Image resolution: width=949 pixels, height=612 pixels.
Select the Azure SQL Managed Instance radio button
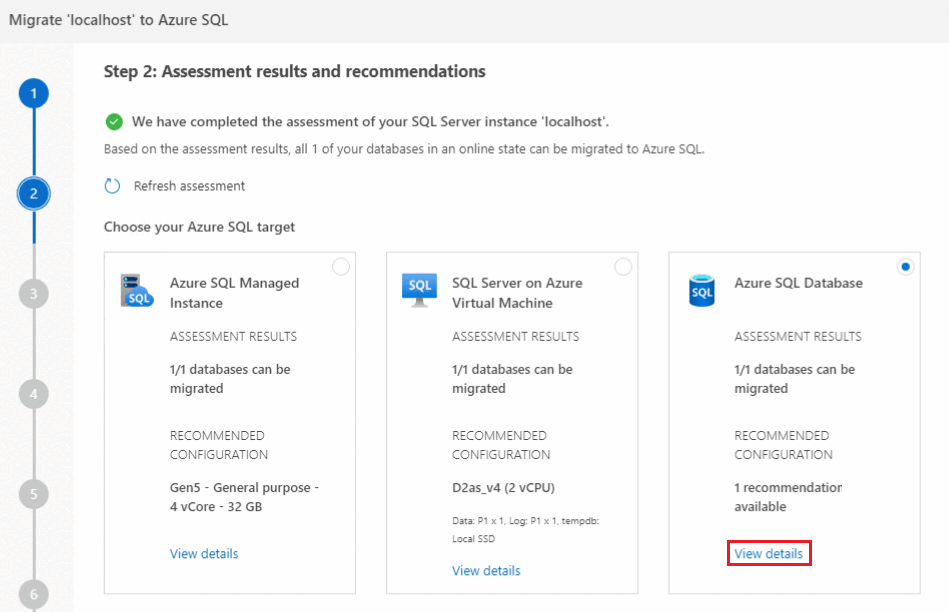click(341, 267)
